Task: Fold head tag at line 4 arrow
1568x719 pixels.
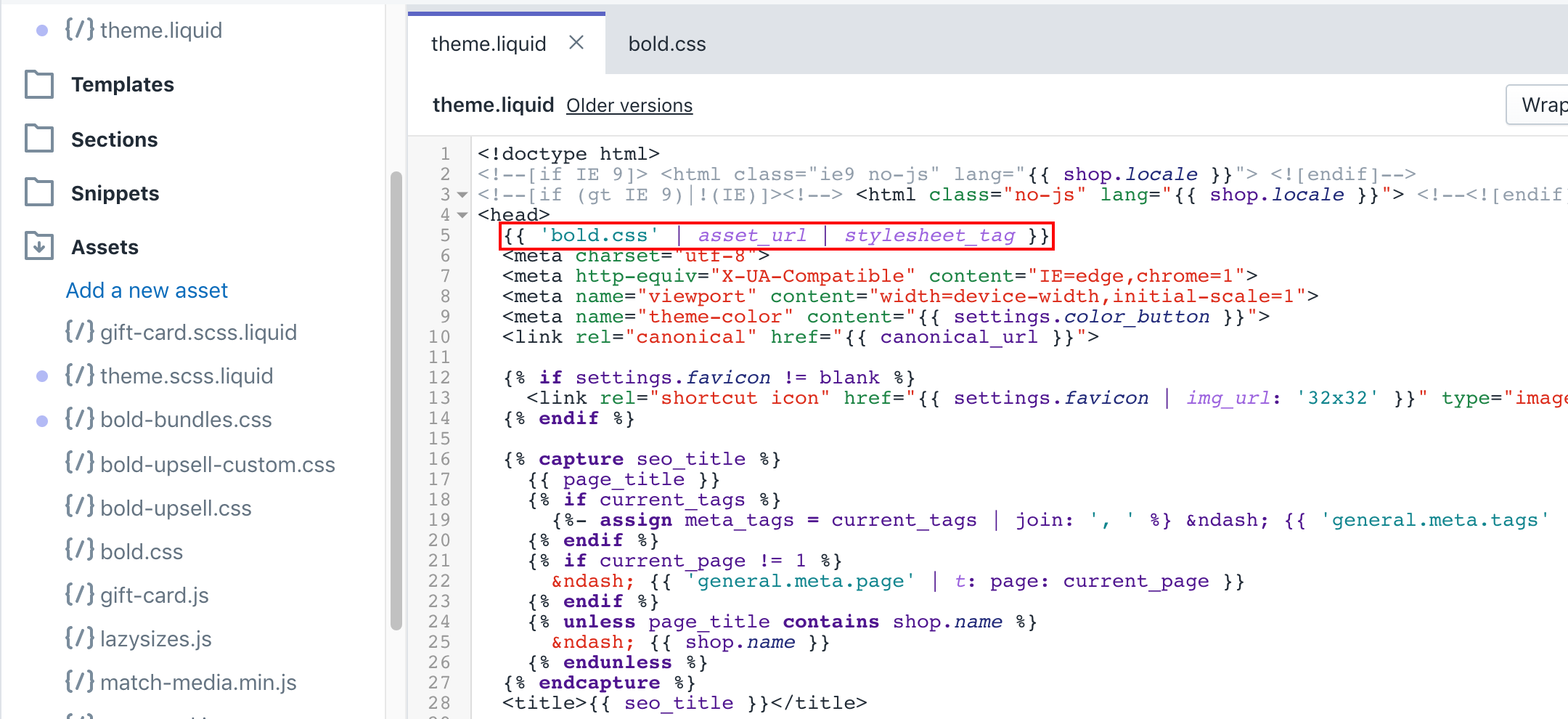Action: 462,216
